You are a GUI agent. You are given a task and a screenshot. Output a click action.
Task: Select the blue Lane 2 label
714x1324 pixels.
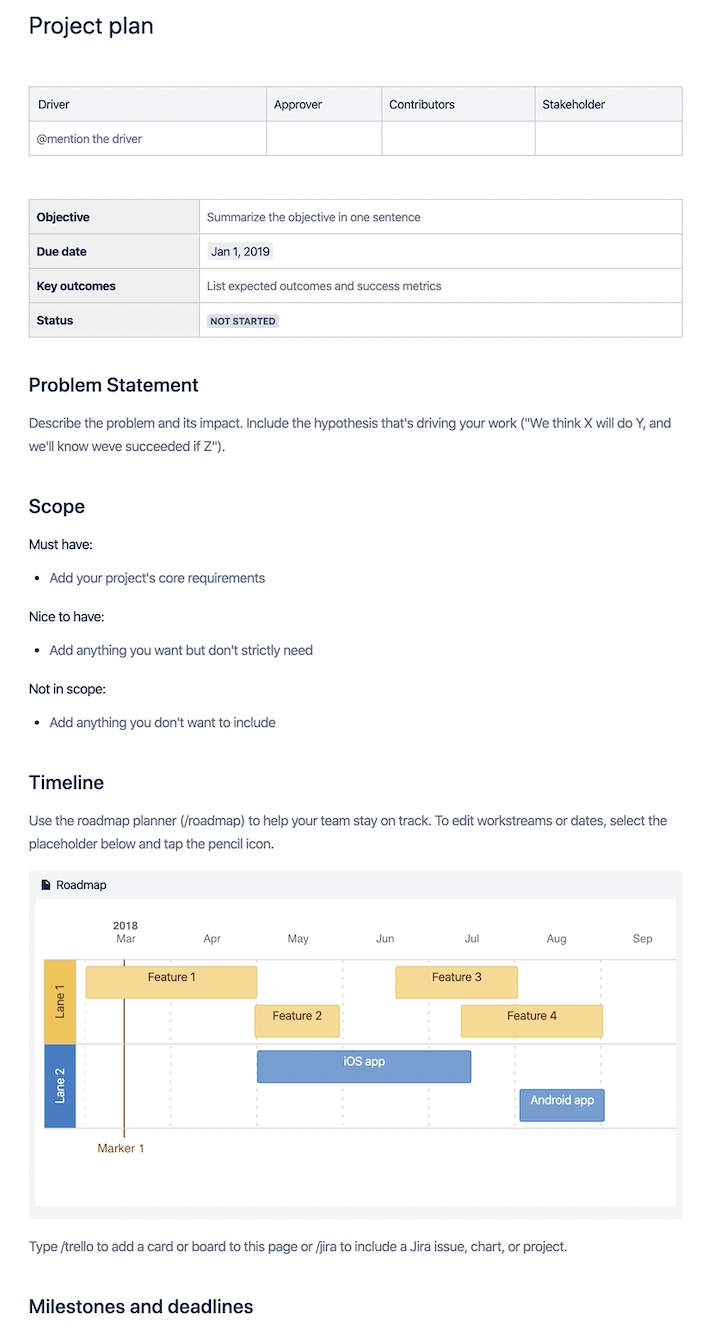(60, 1086)
